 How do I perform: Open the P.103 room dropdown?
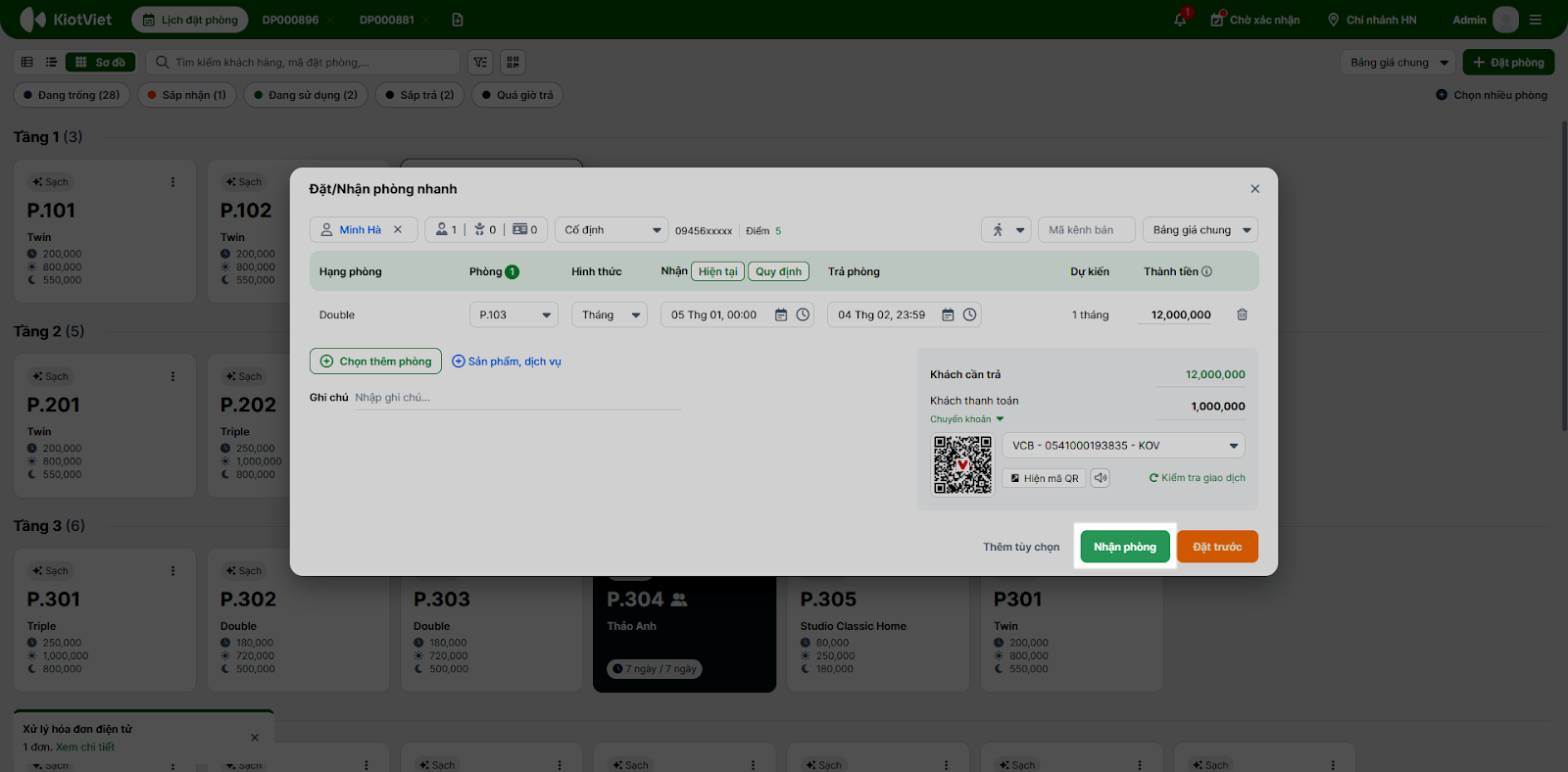(514, 314)
